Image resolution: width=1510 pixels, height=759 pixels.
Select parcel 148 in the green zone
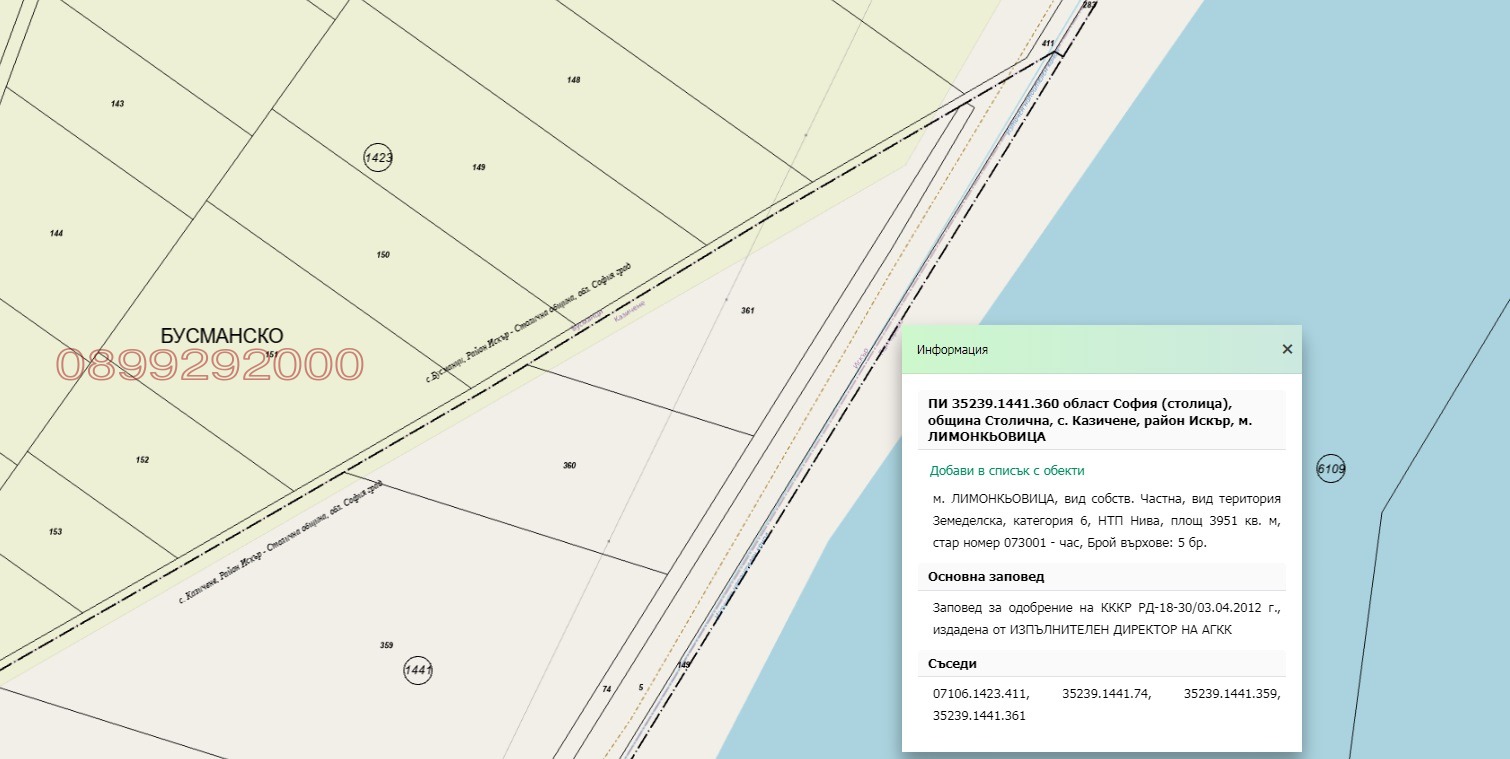click(573, 80)
